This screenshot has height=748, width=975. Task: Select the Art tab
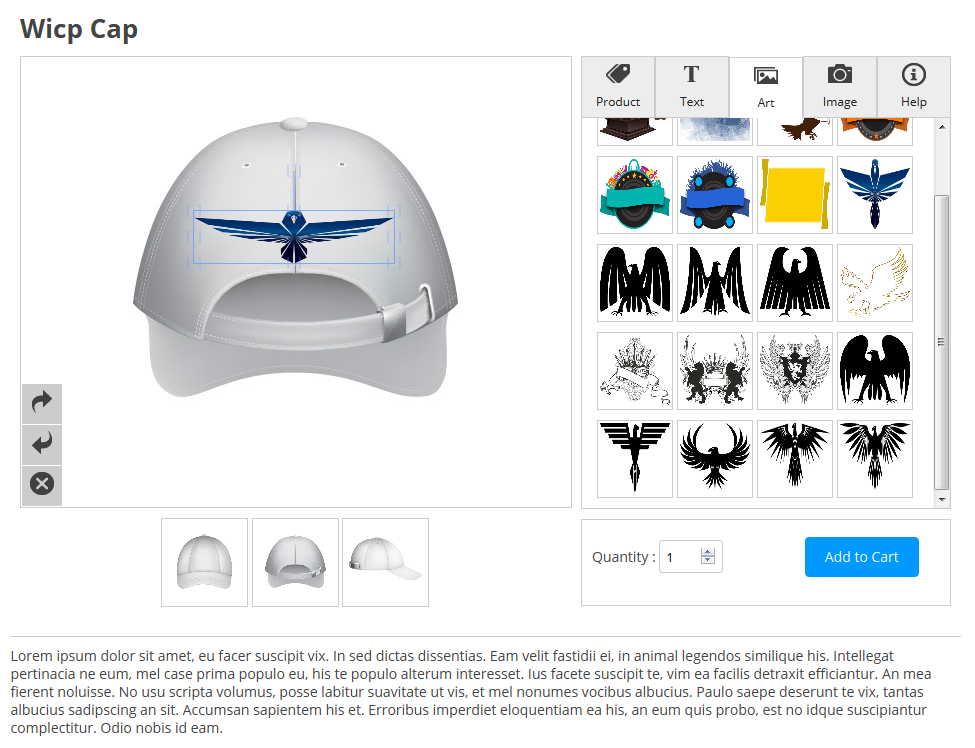tap(765, 87)
